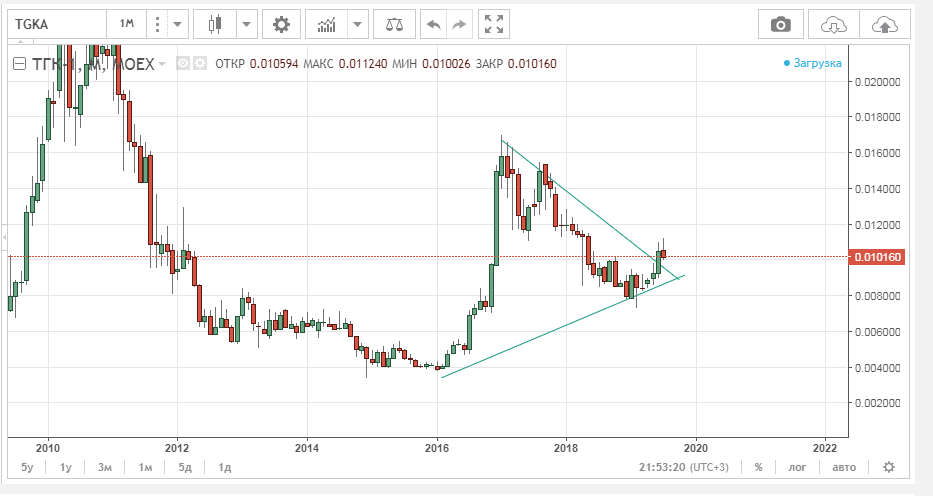Click the 2016 time axis label
This screenshot has height=496, width=933.
[x=437, y=447]
